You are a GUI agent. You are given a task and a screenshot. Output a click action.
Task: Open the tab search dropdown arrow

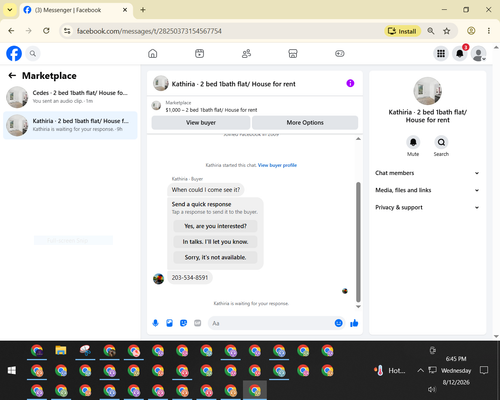[x=10, y=10]
